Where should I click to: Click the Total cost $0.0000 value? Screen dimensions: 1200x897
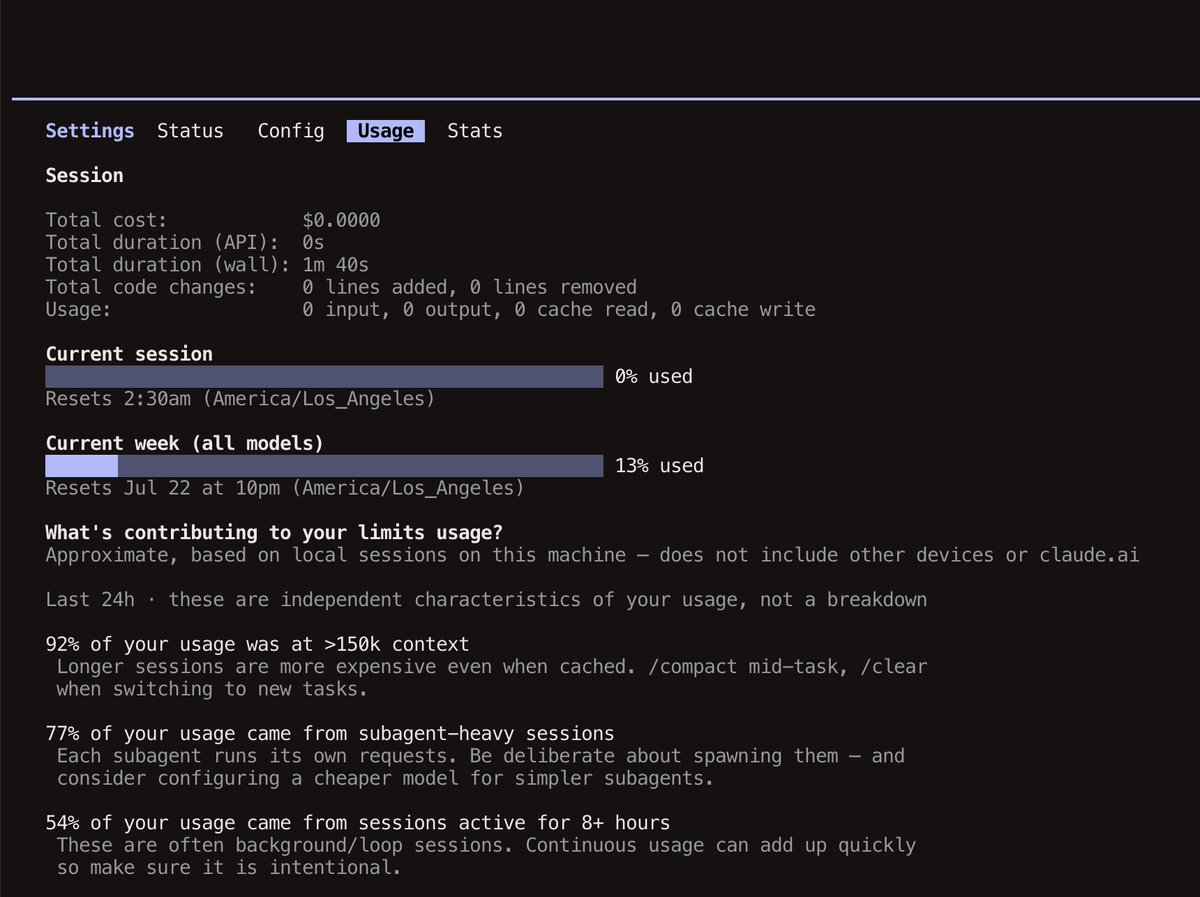pos(341,220)
